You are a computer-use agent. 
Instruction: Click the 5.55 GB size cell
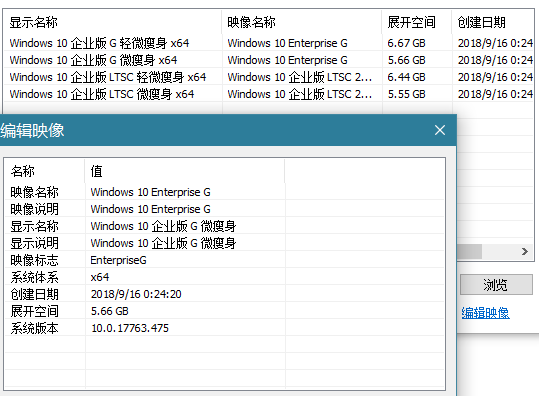pos(406,94)
